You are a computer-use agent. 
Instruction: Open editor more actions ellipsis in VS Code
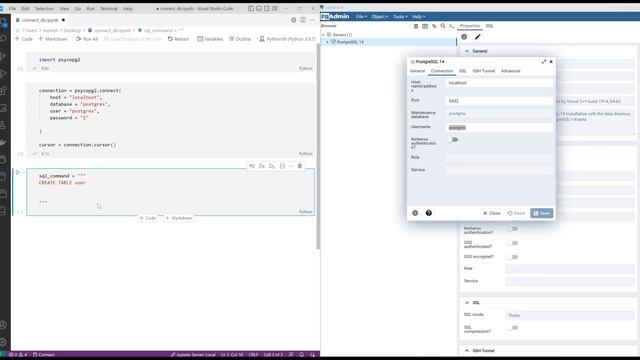pos(312,20)
